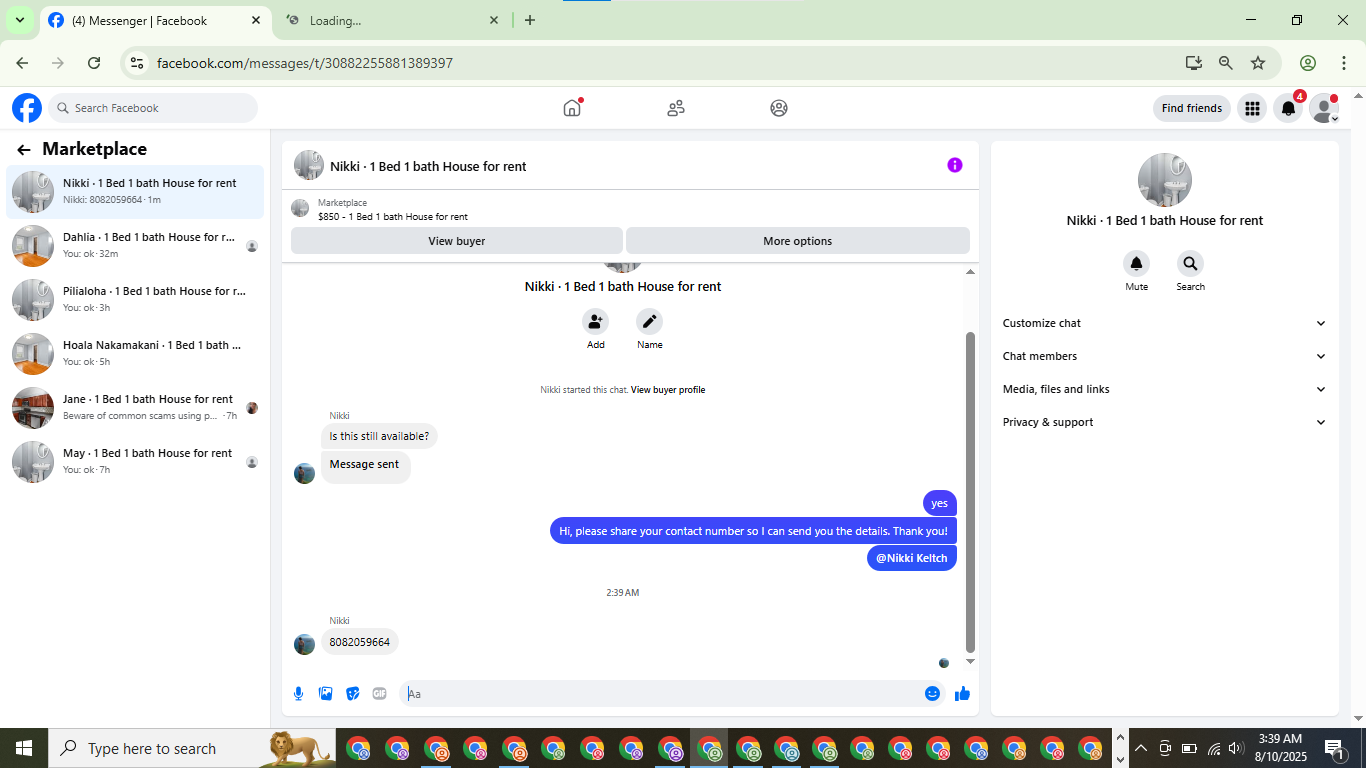This screenshot has width=1366, height=768.
Task: Click the chat scrollbar up arrow
Action: 970,272
